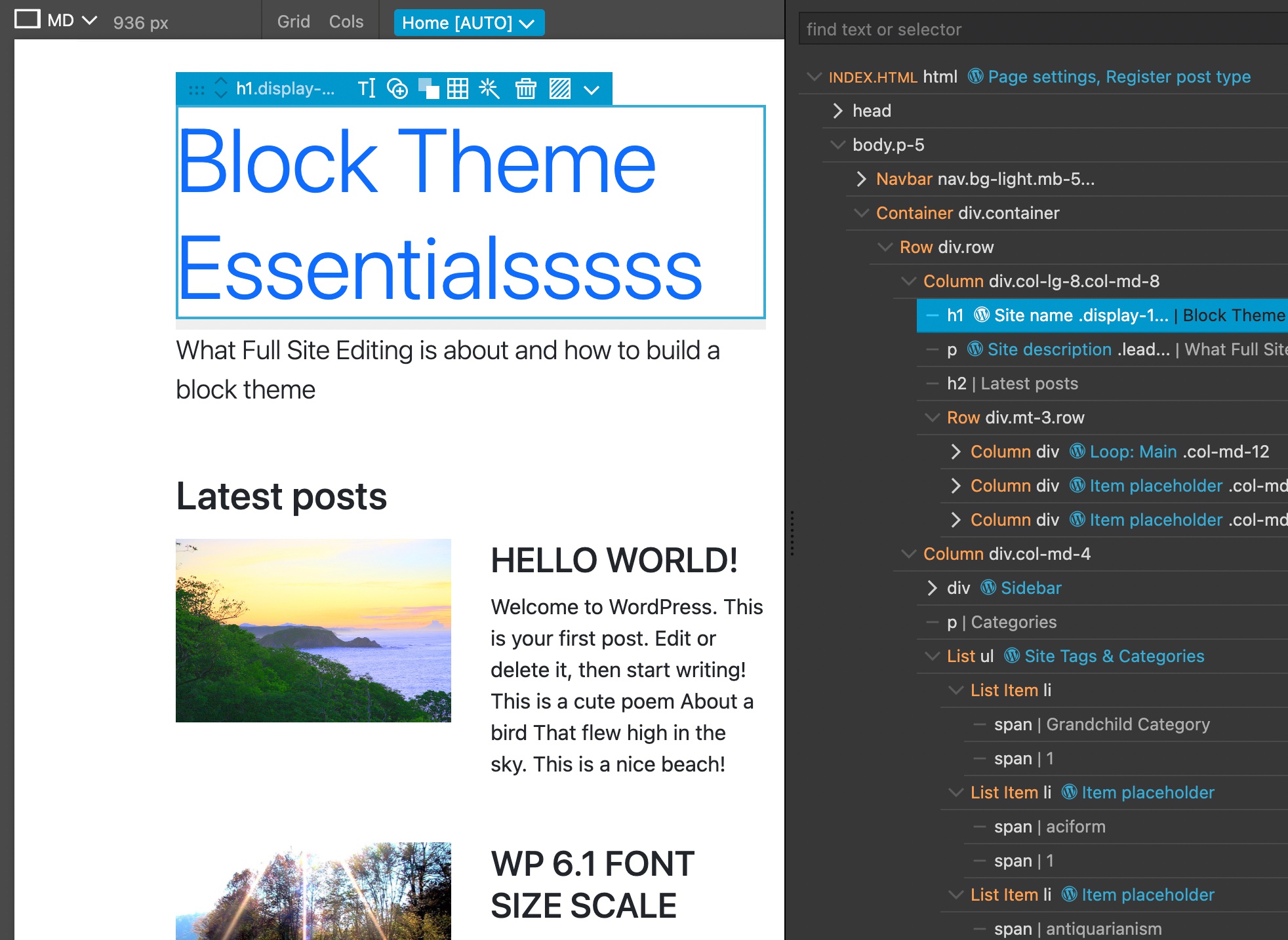Expand Column div Loop: Main node

click(x=956, y=452)
